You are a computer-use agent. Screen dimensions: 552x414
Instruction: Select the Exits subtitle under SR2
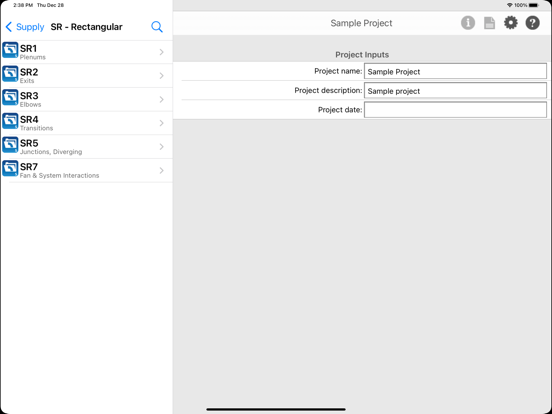coord(27,81)
